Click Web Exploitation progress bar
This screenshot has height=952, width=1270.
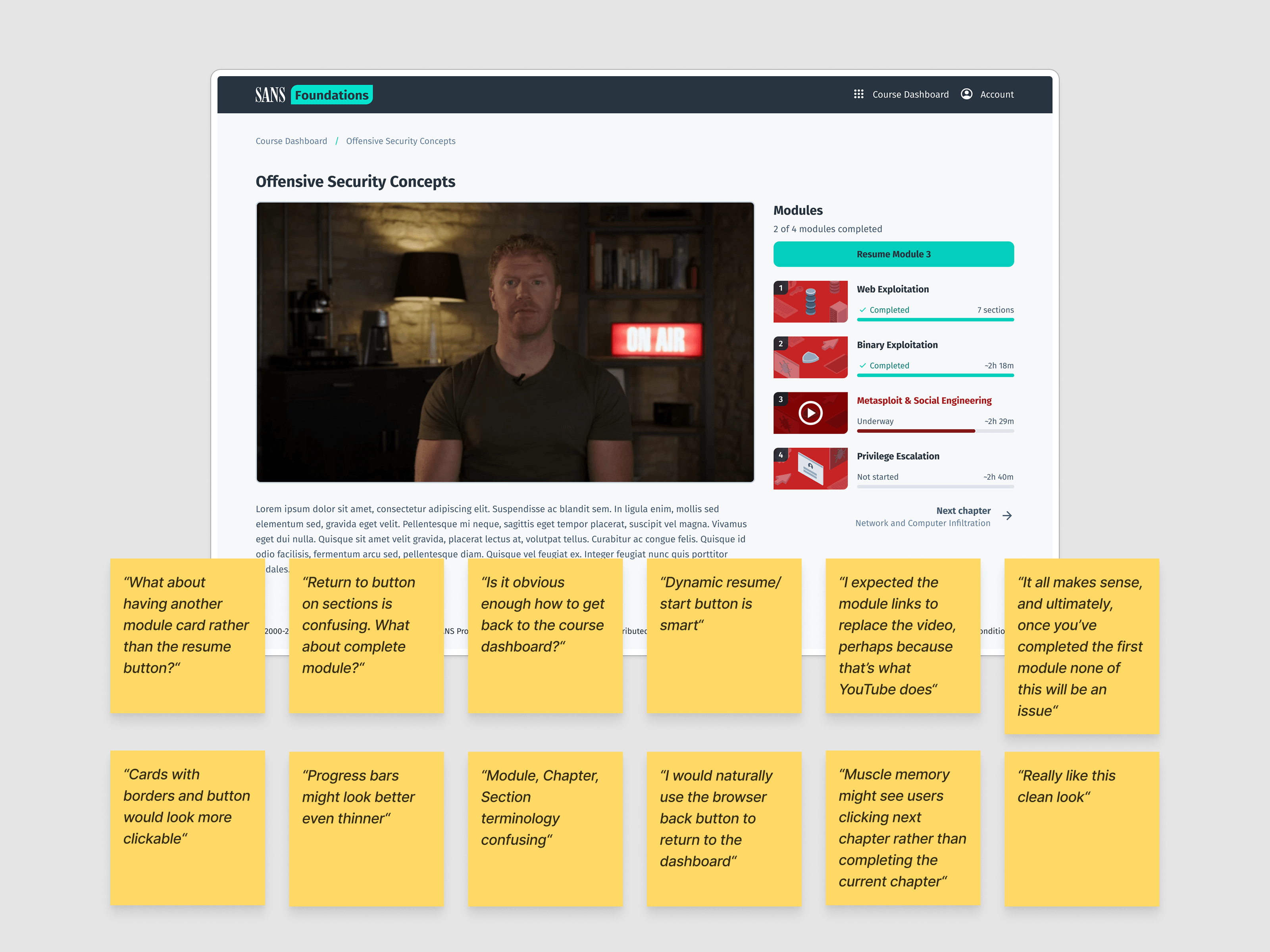[x=935, y=320]
